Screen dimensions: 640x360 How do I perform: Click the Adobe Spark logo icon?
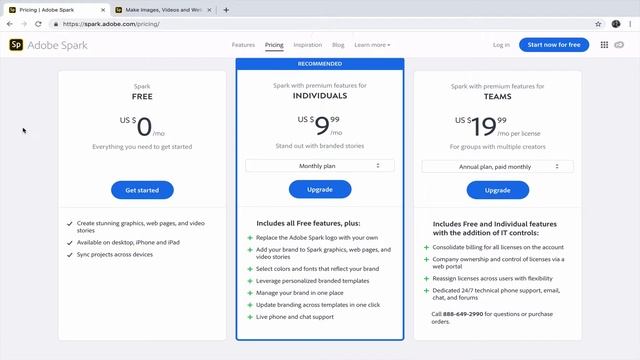(16, 45)
